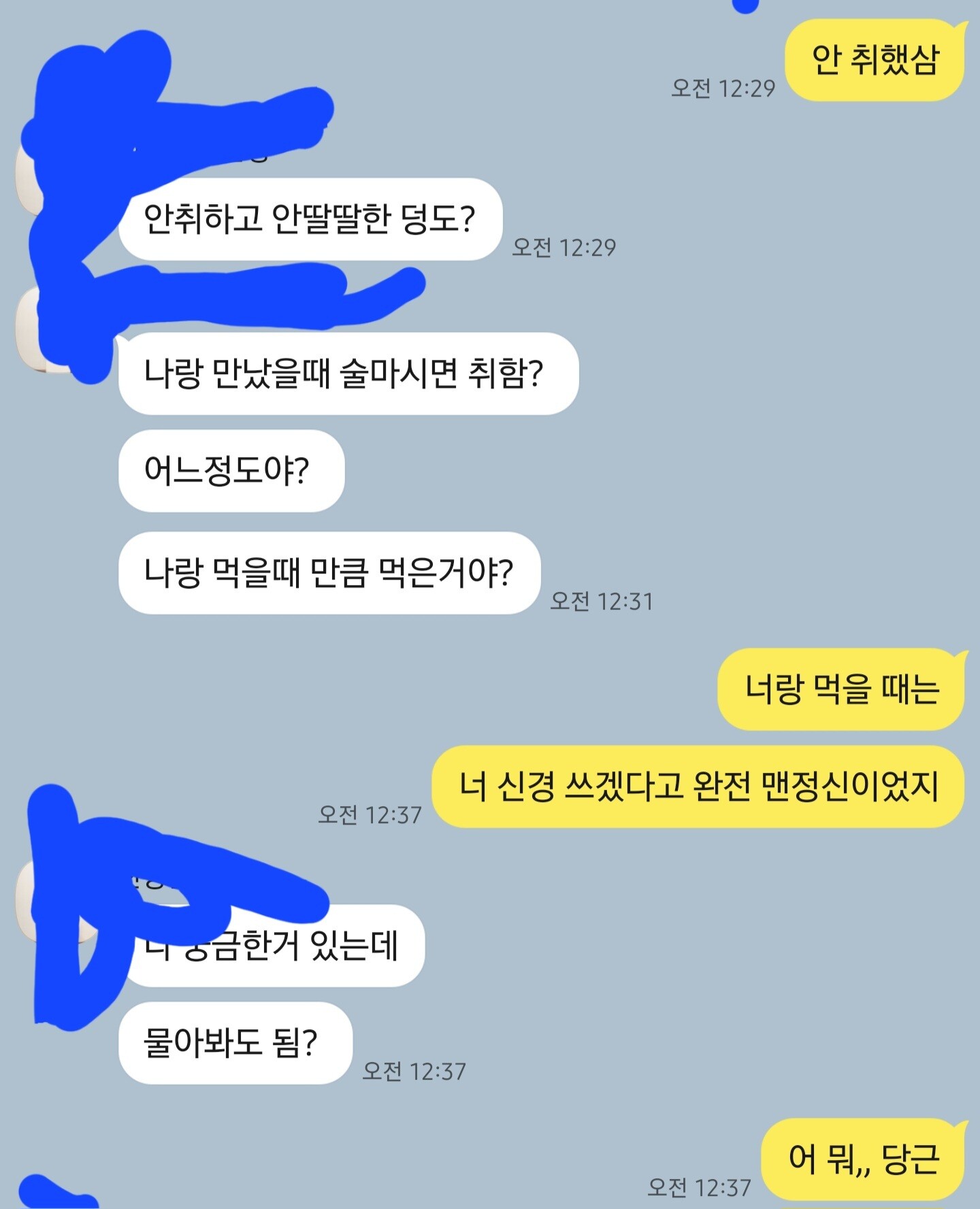Screen dimensions: 980x1209
Task: Tap the '나랑 만났을때 술마시면 취함?' bubble
Action: [348, 374]
